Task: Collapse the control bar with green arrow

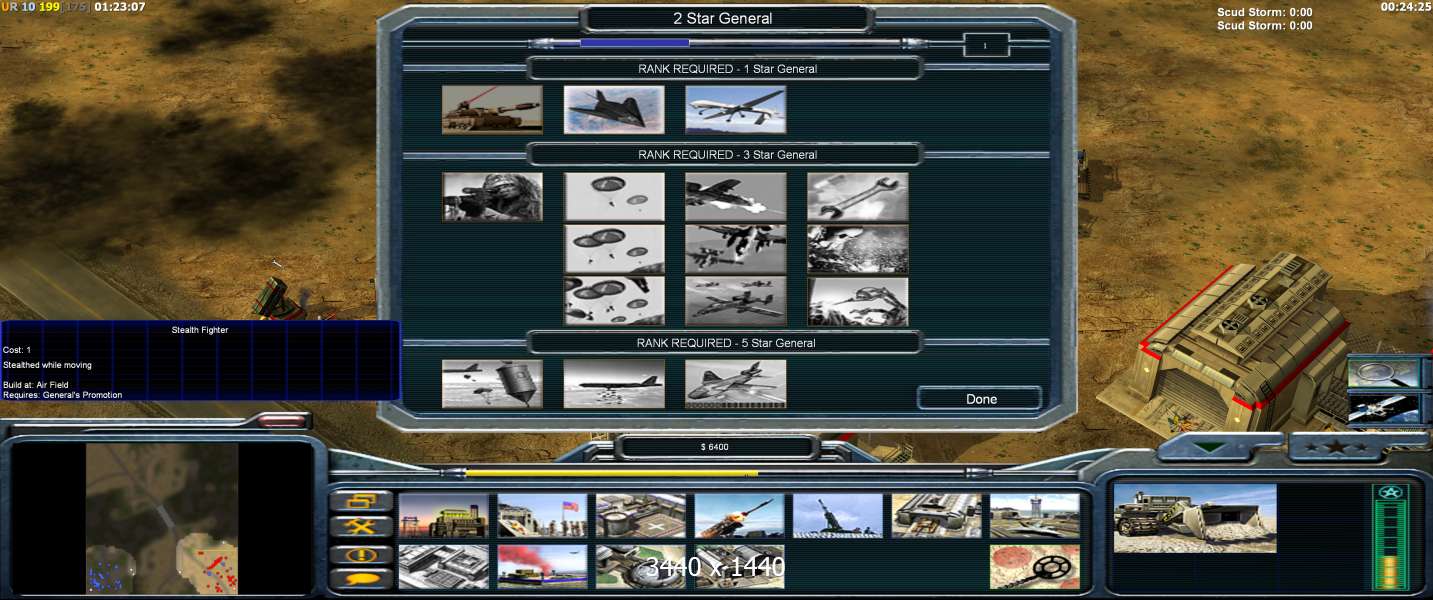Action: pyautogui.click(x=1211, y=448)
